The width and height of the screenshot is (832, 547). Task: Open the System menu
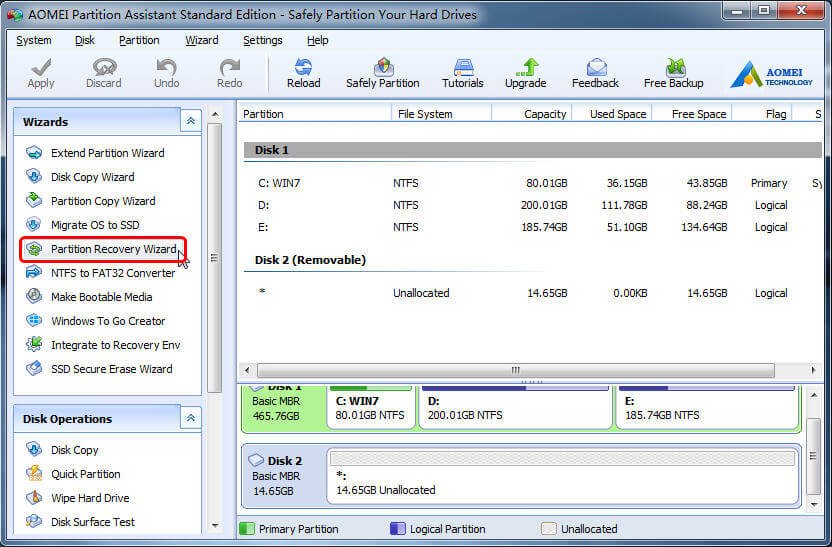tap(34, 40)
